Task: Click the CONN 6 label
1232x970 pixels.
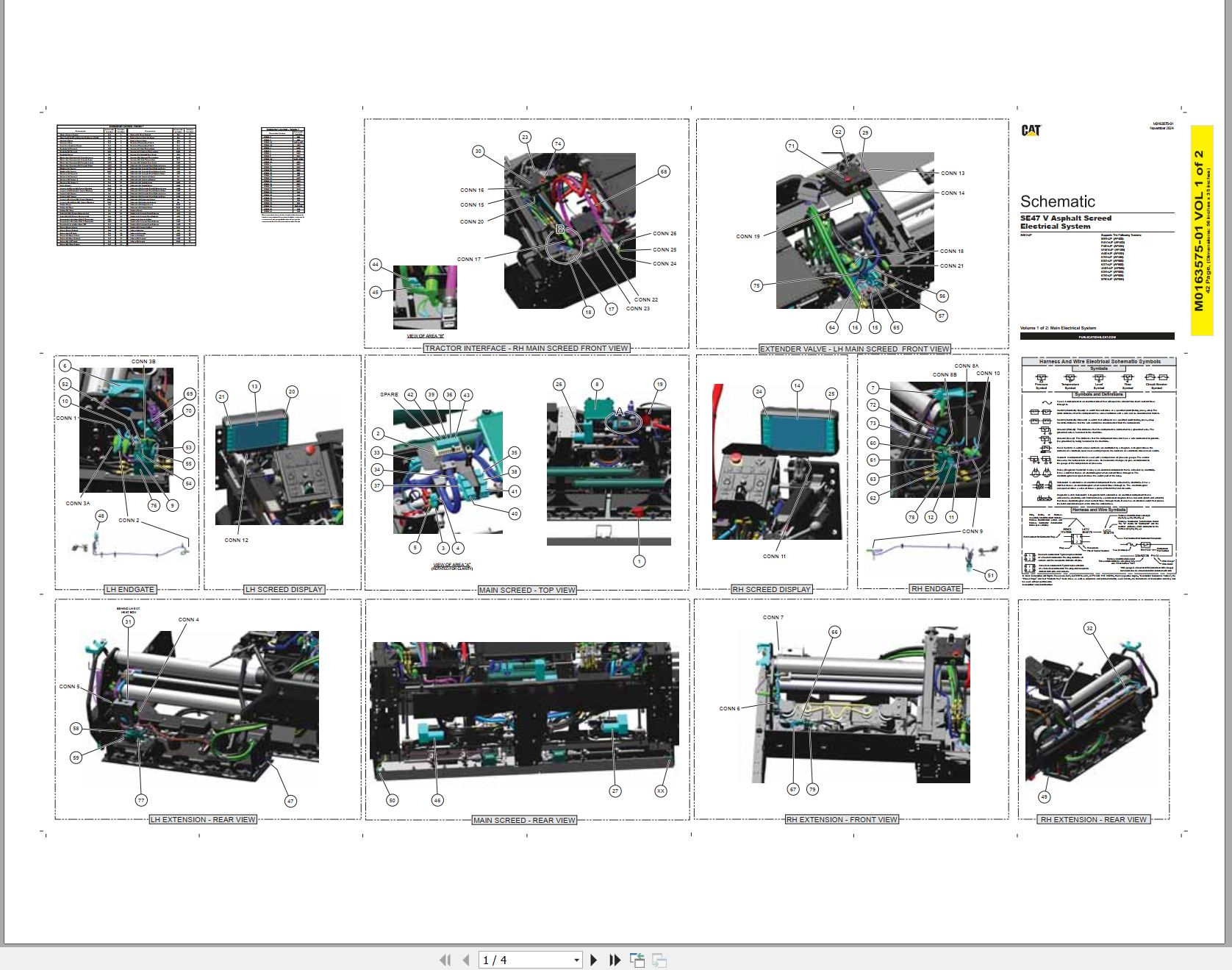Action: tap(729, 708)
